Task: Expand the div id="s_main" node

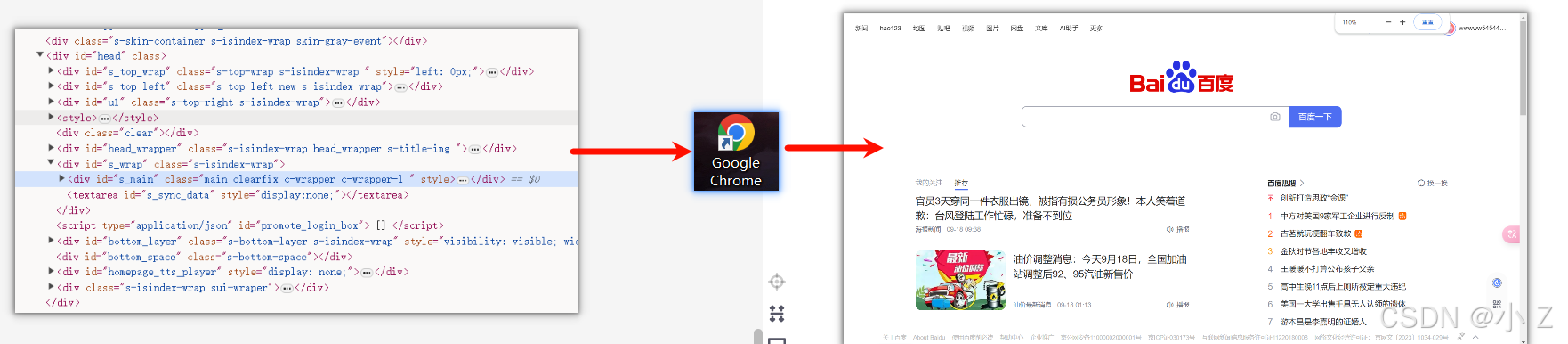Action: pyautogui.click(x=61, y=179)
